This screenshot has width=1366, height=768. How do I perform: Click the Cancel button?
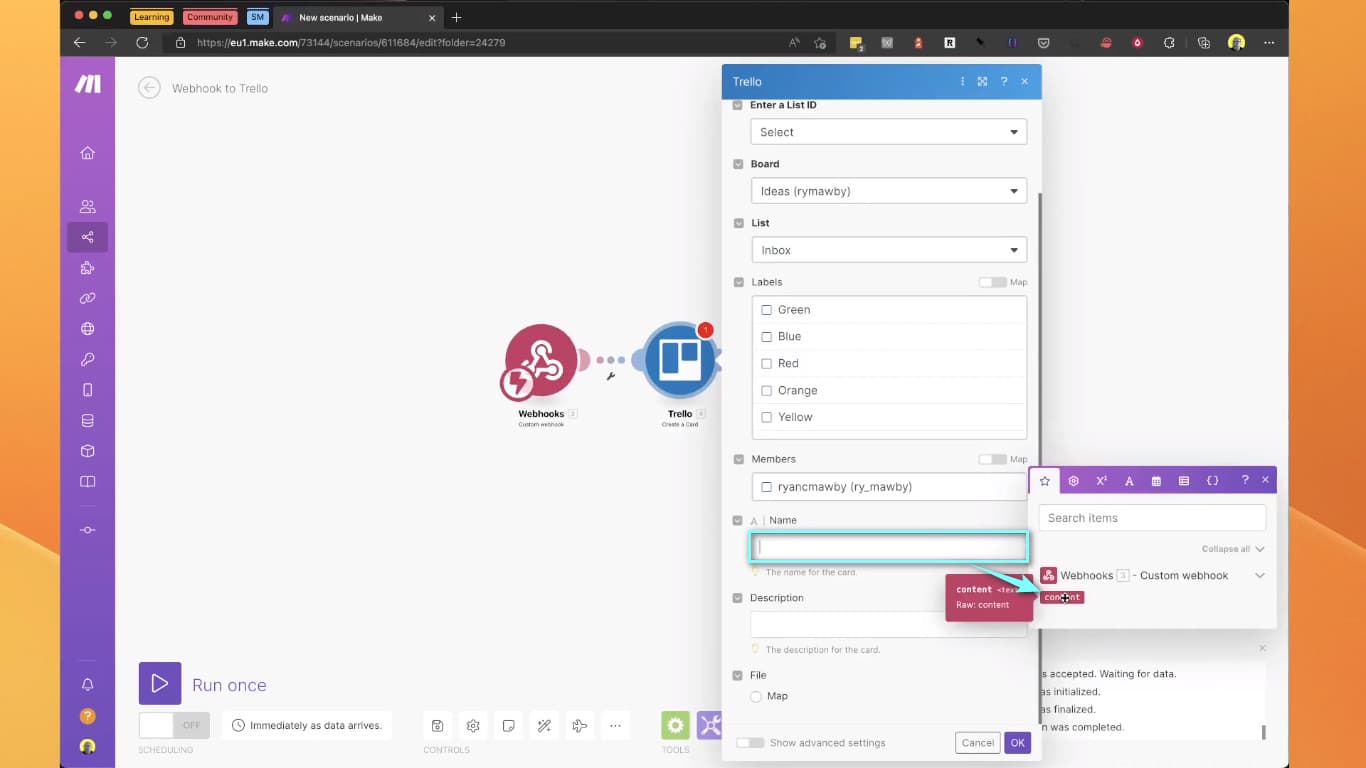pyautogui.click(x=977, y=742)
